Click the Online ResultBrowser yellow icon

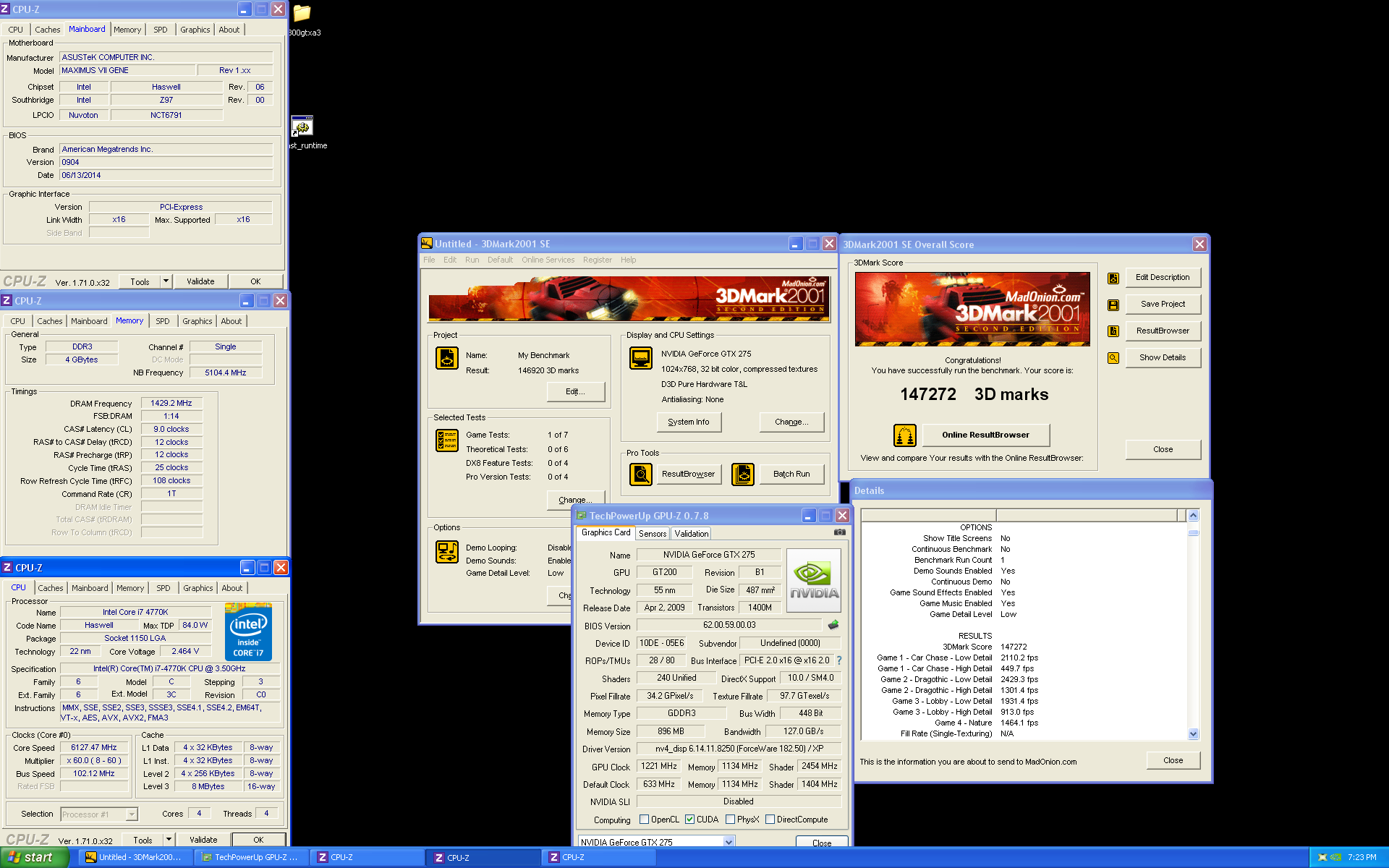(x=905, y=435)
